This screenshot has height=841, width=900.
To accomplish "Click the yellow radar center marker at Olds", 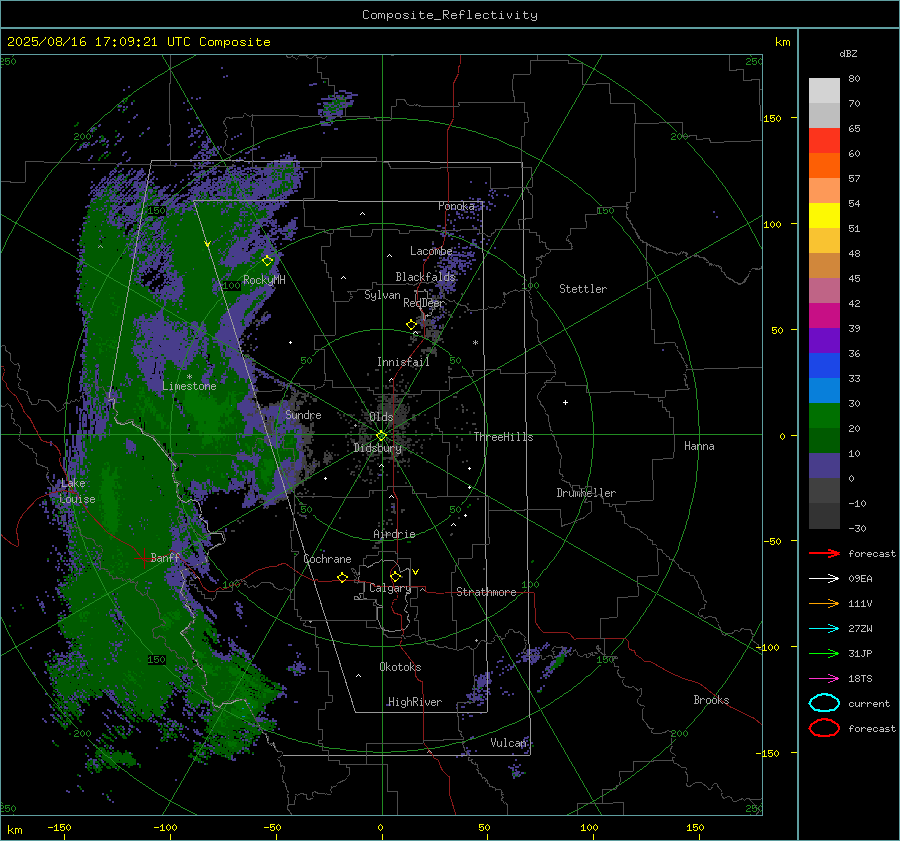I will pyautogui.click(x=381, y=436).
